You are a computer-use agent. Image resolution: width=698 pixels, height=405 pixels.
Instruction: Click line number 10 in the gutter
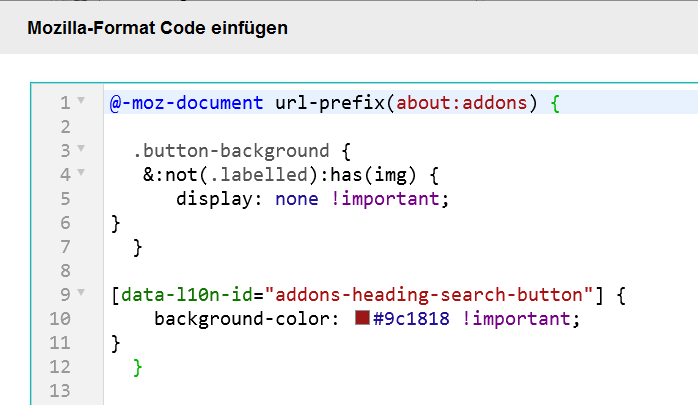61,319
